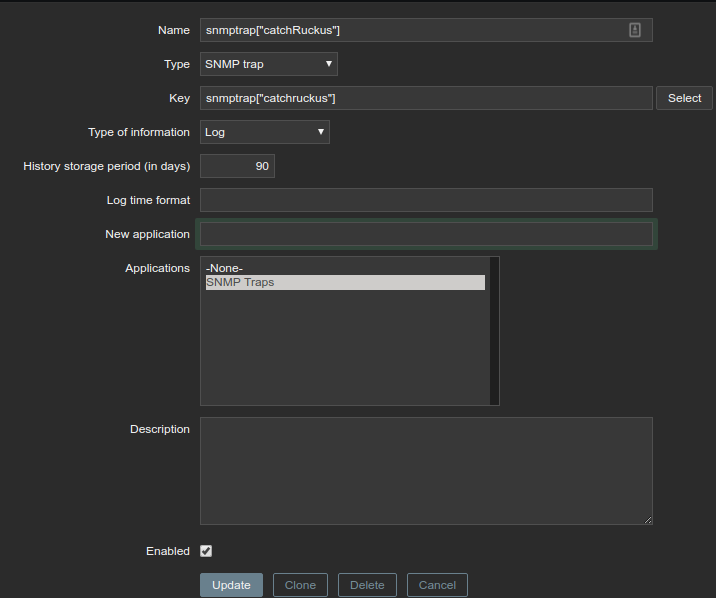Expand the Type of information dropdown
The width and height of the screenshot is (716, 598).
[x=264, y=132]
